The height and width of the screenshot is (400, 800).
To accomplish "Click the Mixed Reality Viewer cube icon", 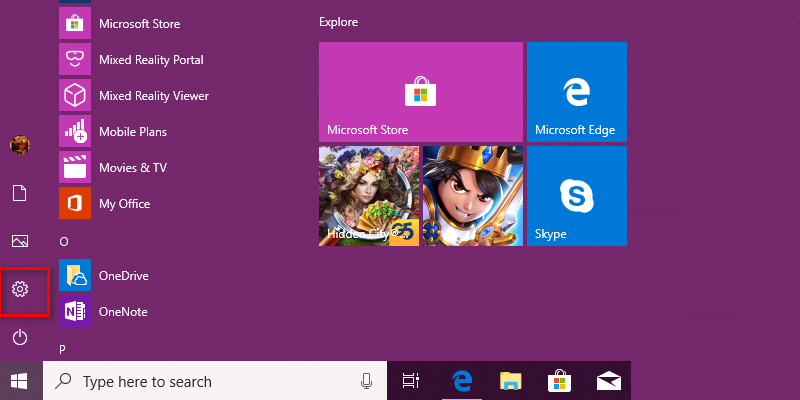I will coord(75,95).
